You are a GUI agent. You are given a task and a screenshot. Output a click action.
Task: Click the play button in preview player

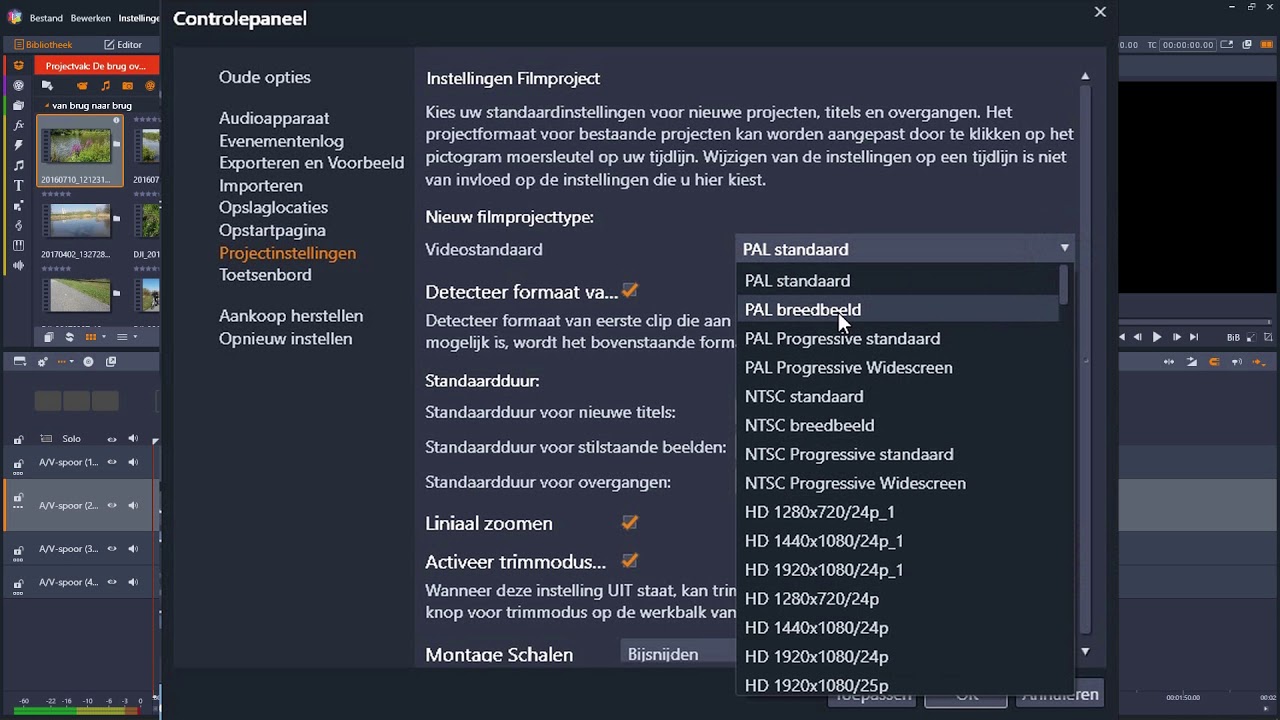point(1157,337)
